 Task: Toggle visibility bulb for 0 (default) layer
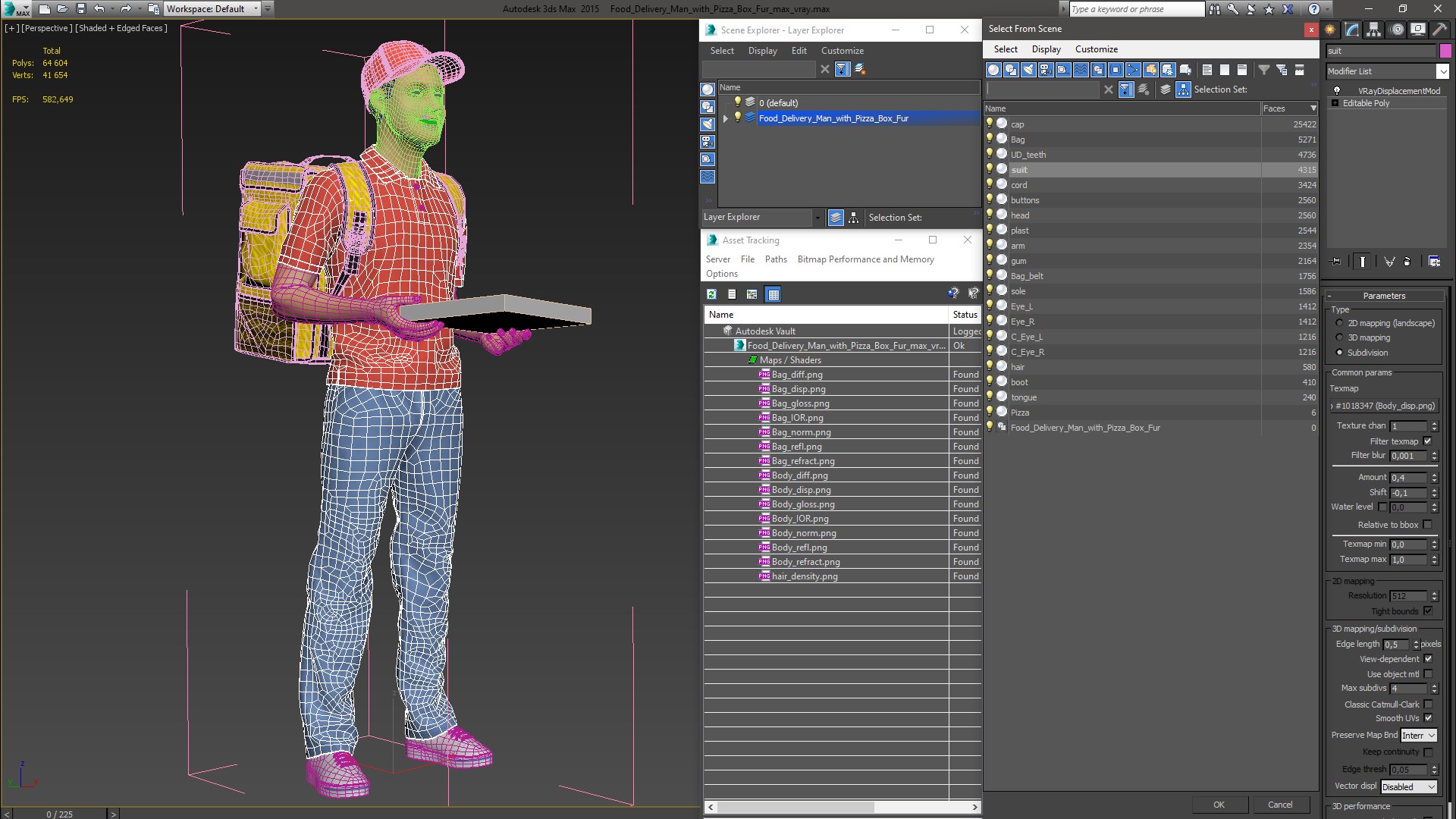coord(737,102)
